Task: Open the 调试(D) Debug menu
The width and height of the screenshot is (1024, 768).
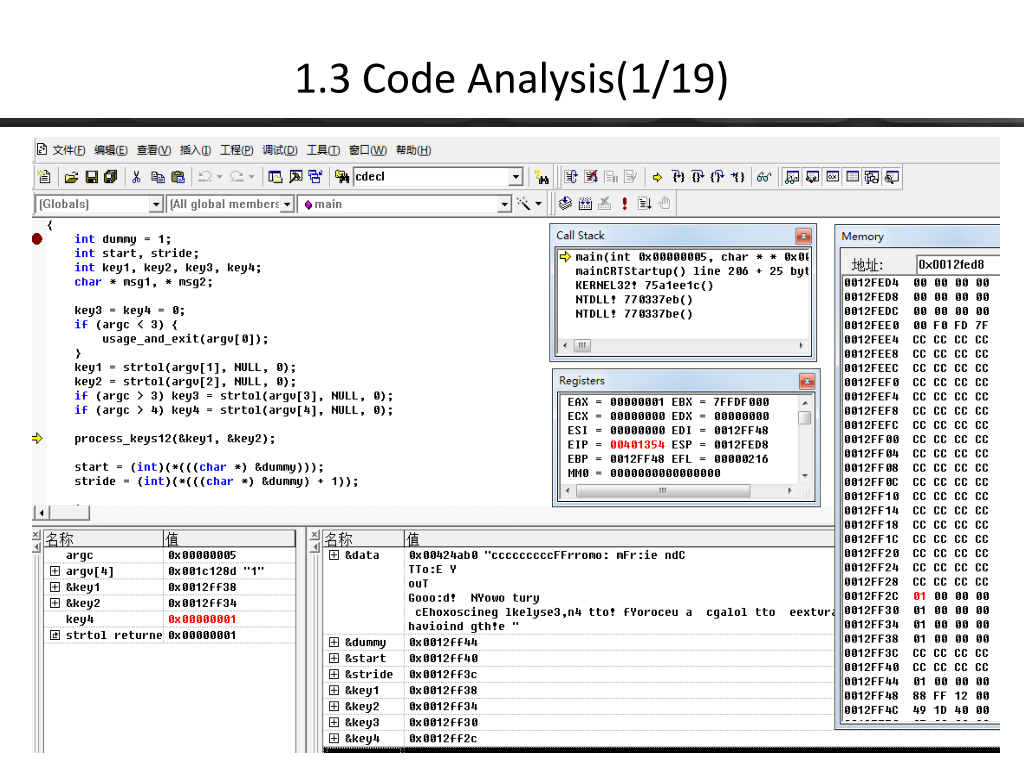Action: [280, 150]
